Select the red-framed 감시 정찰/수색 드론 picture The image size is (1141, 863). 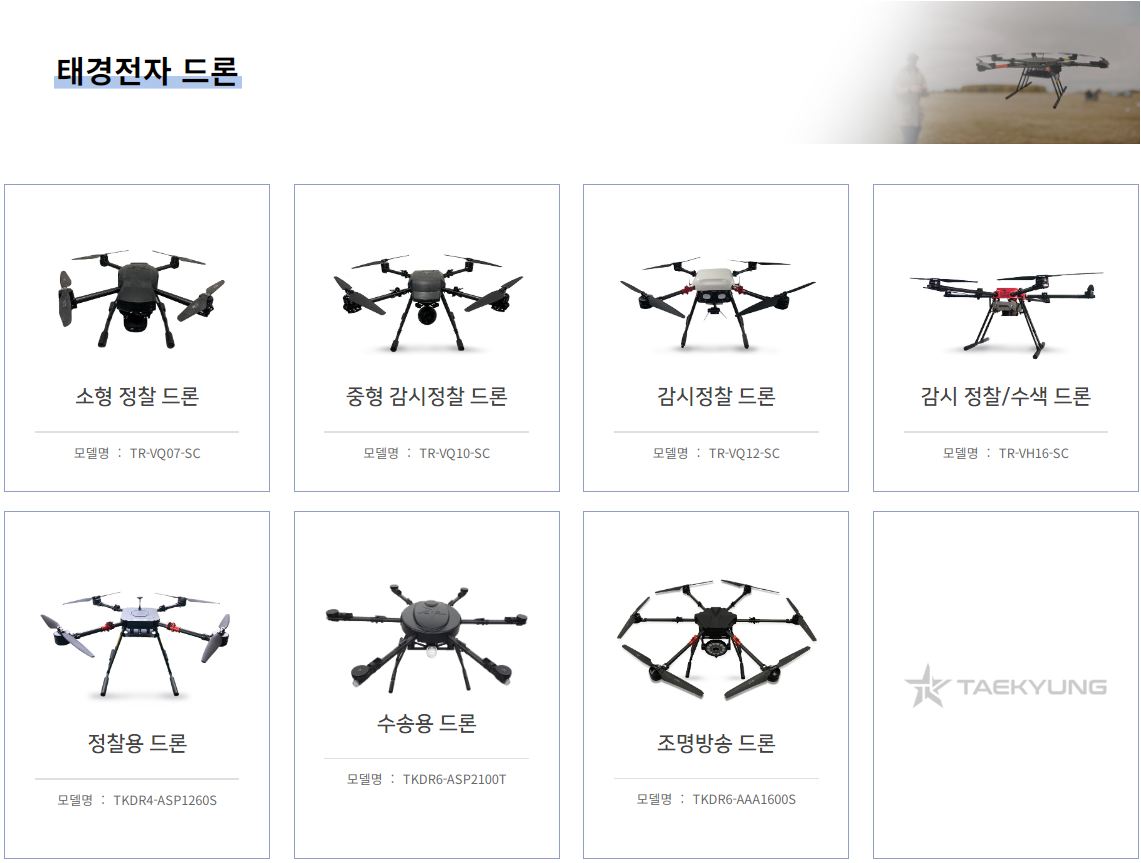(x=1007, y=314)
